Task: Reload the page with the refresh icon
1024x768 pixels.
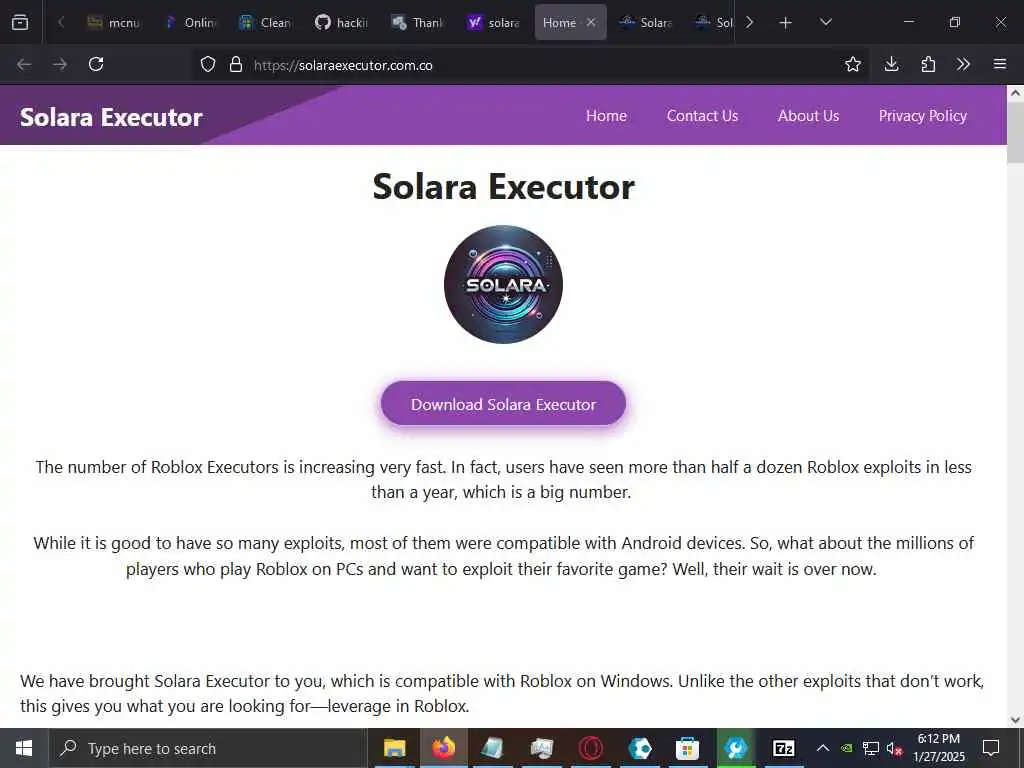Action: pos(96,64)
